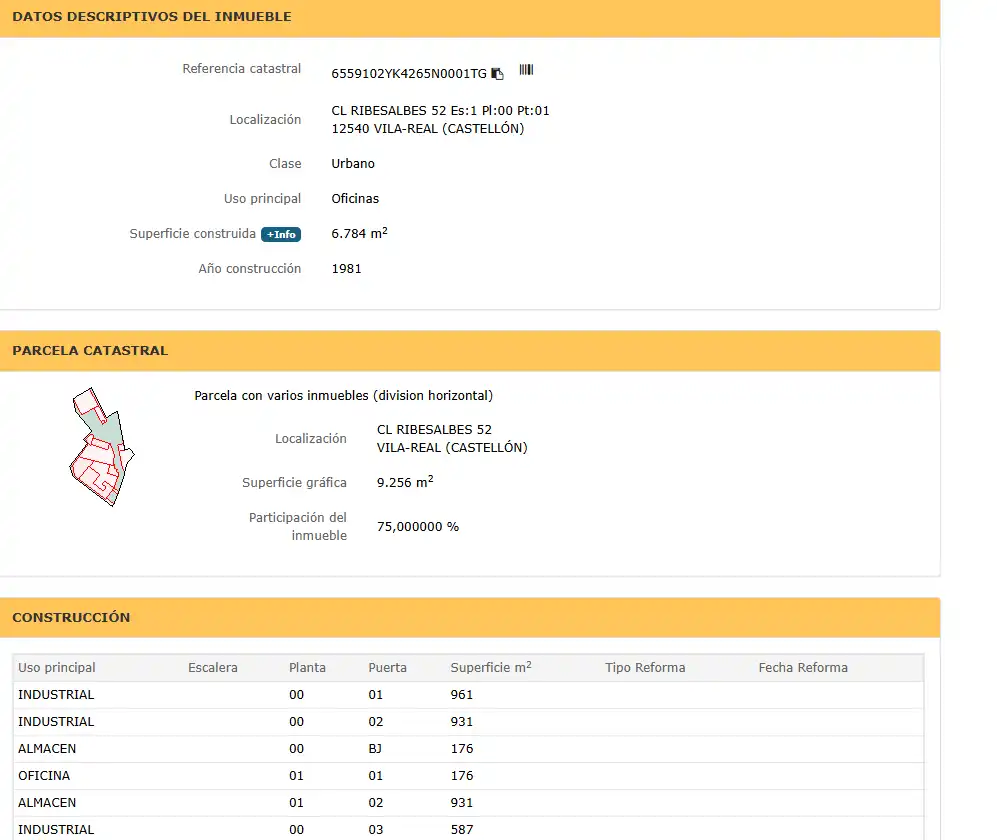Select the reference value 6559102YK4265N0001TG
Viewport: 997px width, 840px height.
tap(409, 74)
